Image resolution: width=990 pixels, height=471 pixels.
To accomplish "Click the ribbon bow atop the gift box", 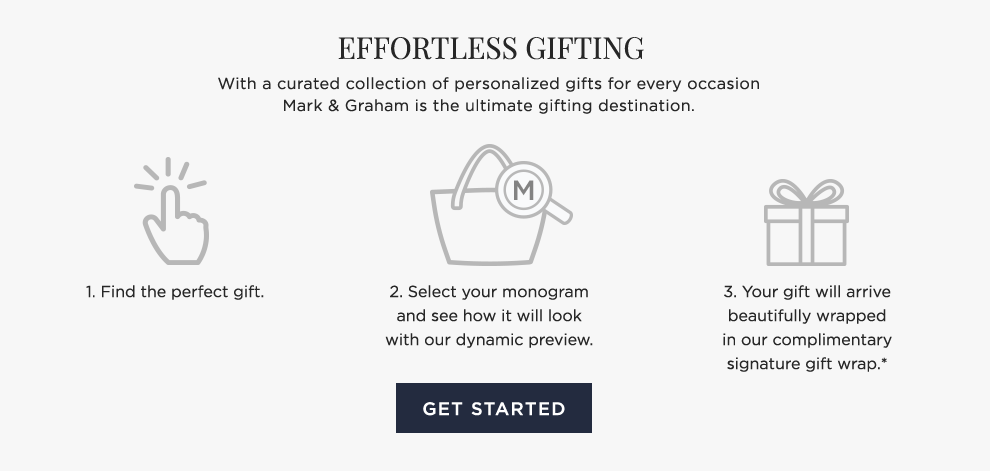I will pyautogui.click(x=806, y=192).
